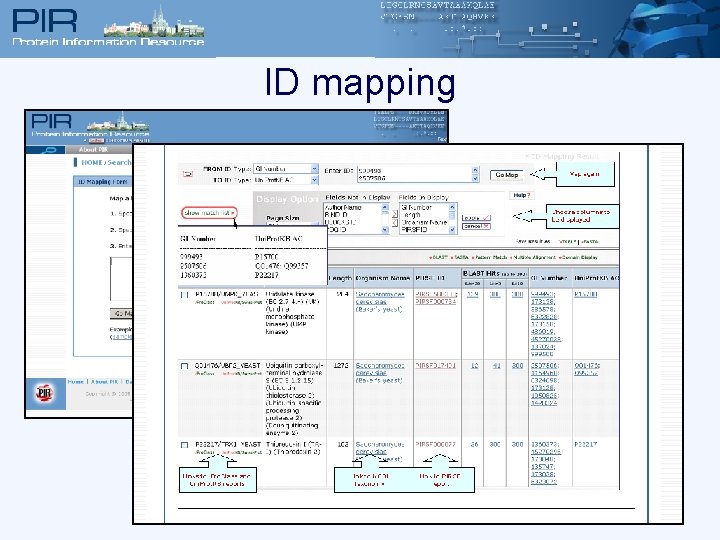Click the Enter ID box scroll-down arrow
The image size is (720, 540).
coord(475,178)
